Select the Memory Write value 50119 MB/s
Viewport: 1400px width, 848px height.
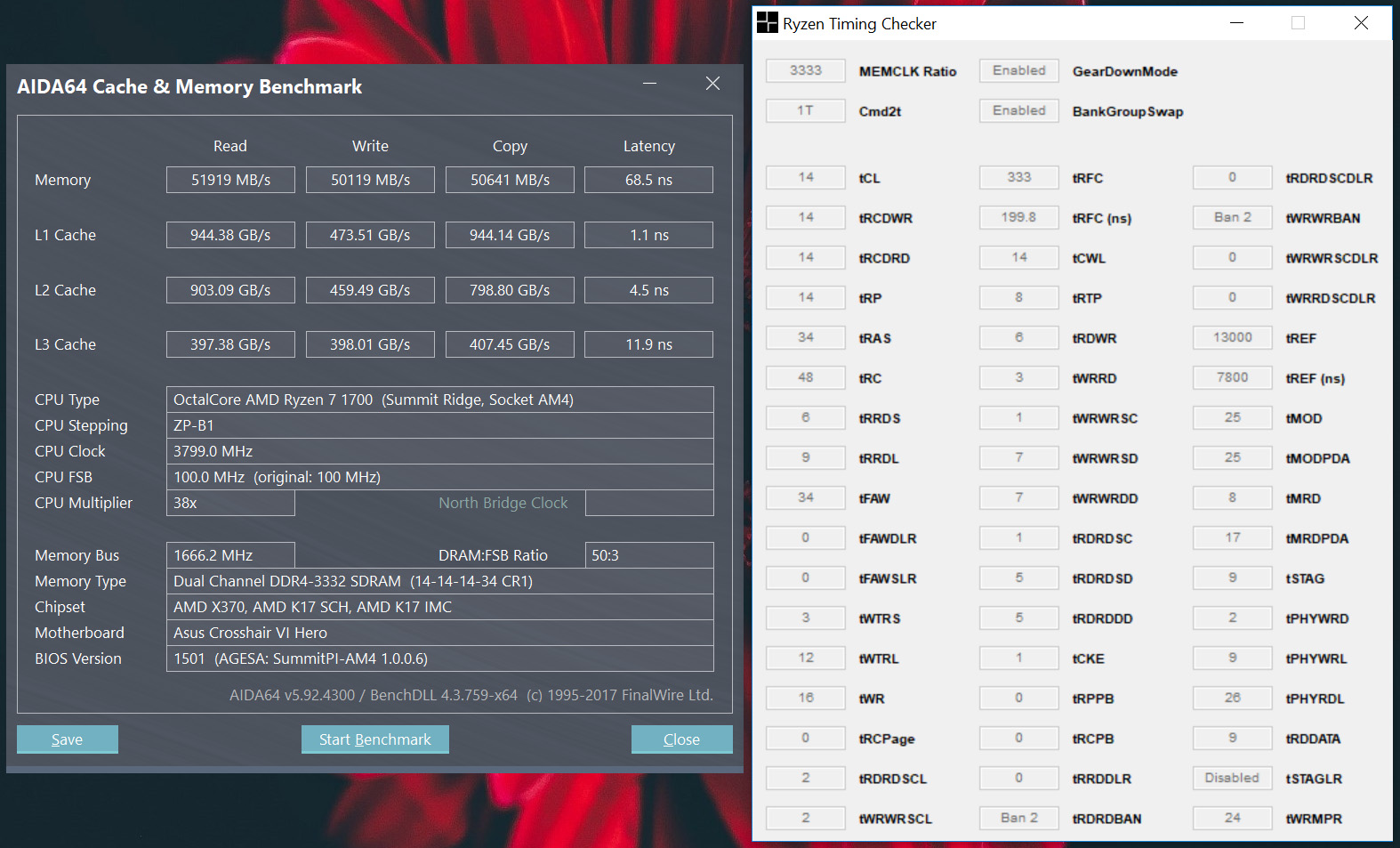370,180
